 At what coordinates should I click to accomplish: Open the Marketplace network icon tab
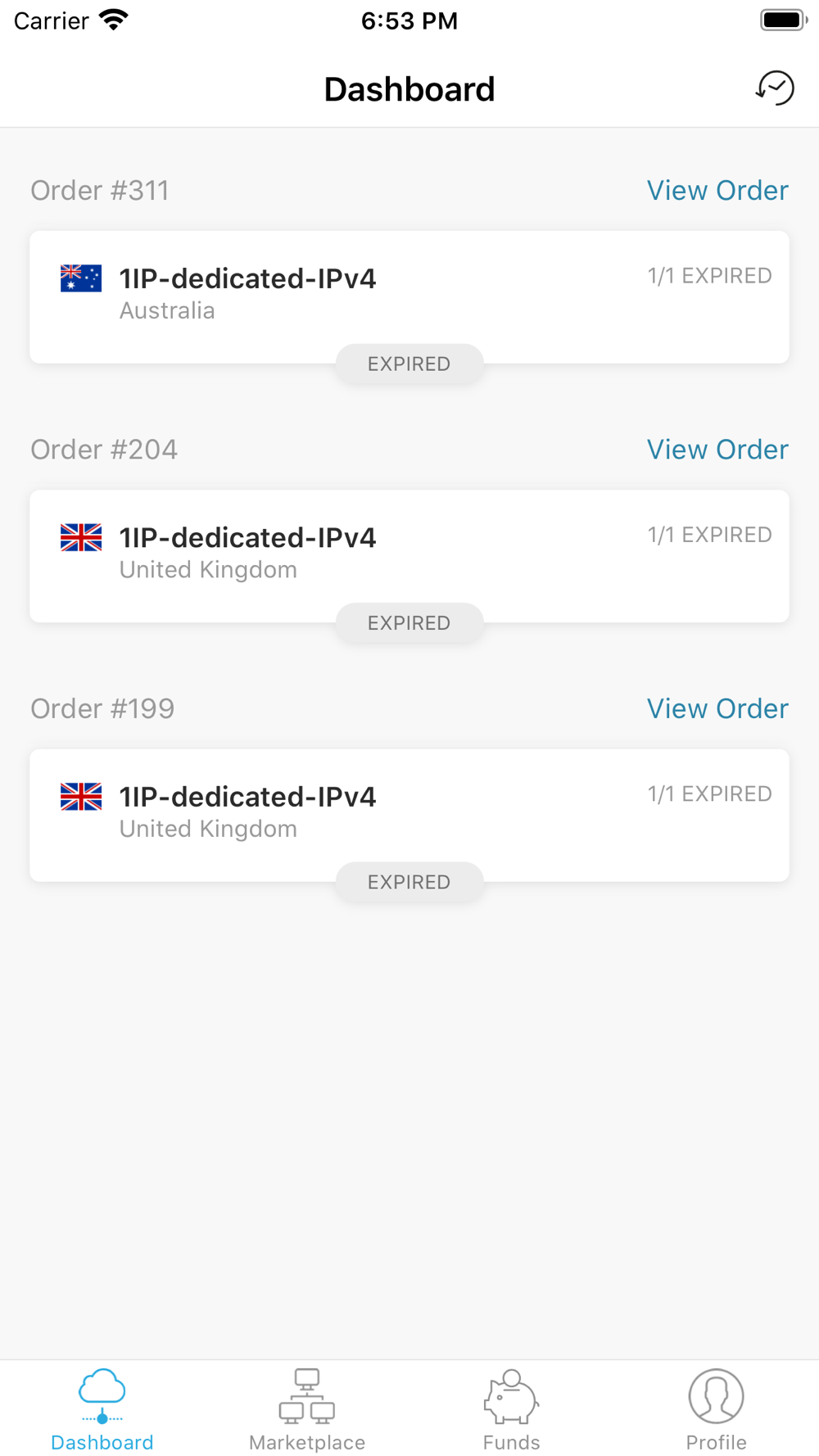(307, 1395)
